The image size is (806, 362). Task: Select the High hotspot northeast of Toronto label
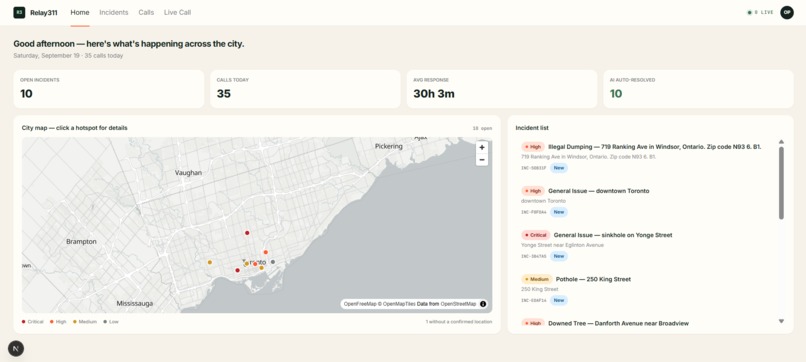(x=266, y=252)
